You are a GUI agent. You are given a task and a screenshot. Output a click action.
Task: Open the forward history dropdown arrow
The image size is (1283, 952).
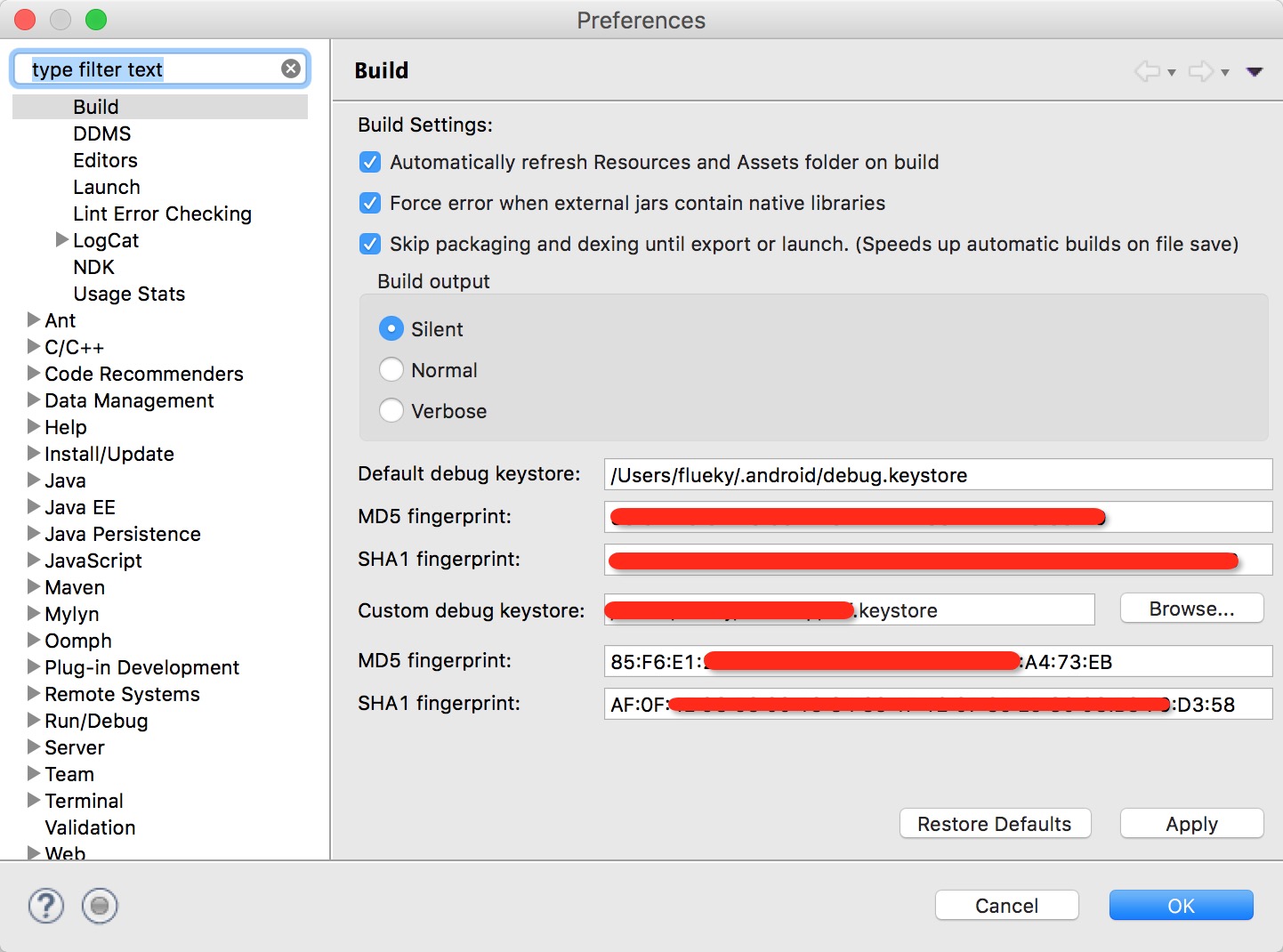pos(1225,73)
